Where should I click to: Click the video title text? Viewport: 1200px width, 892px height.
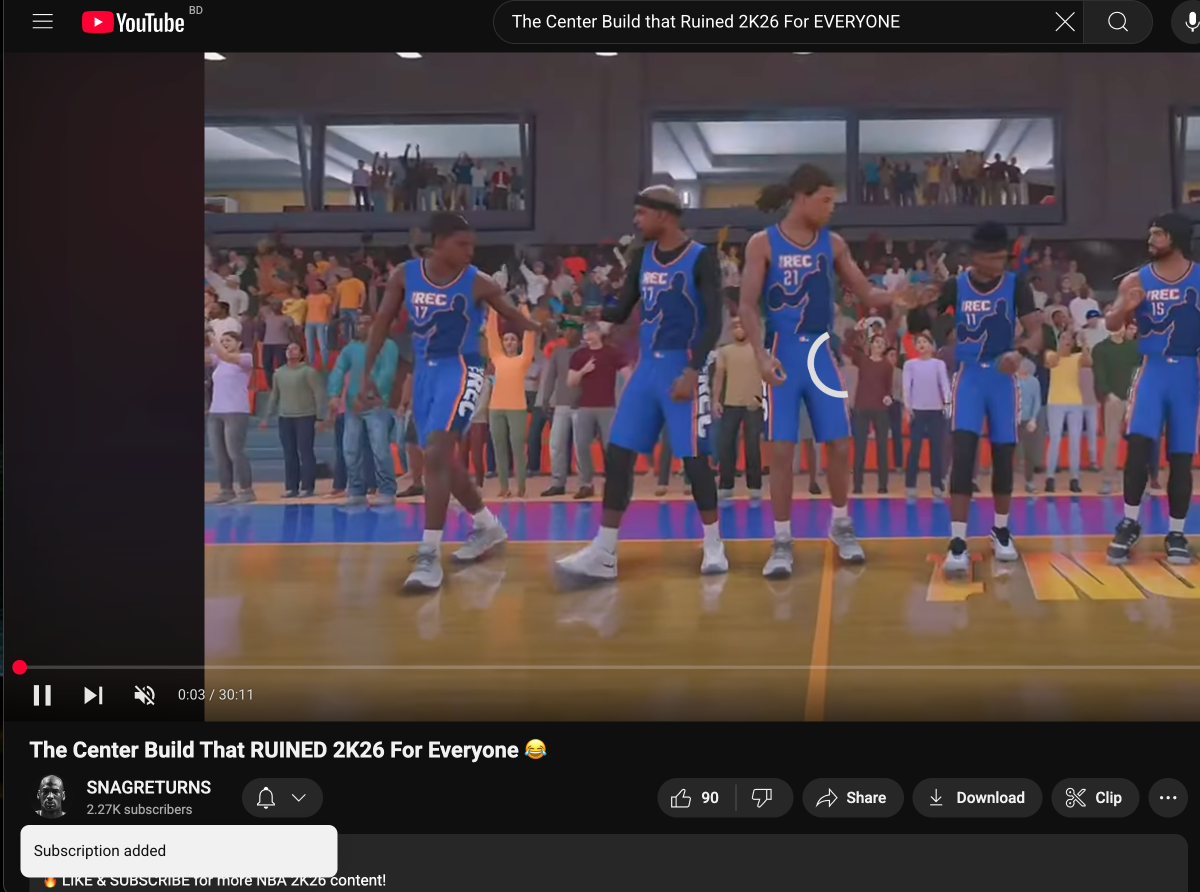coord(288,750)
